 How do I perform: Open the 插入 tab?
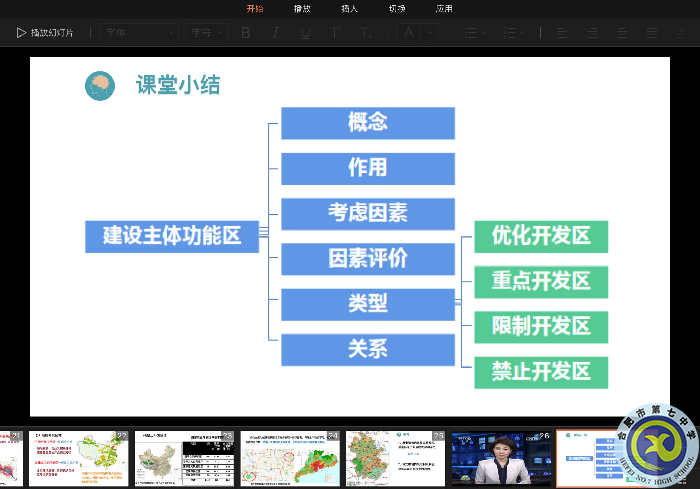349,9
